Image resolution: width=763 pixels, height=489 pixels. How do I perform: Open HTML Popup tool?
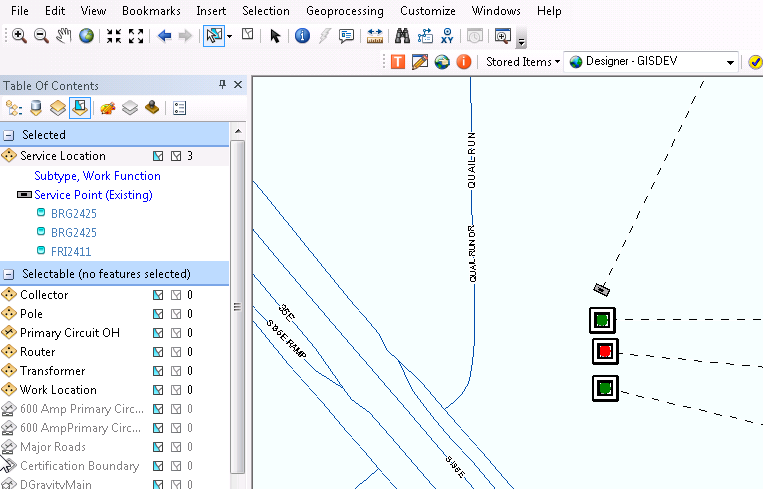click(346, 36)
